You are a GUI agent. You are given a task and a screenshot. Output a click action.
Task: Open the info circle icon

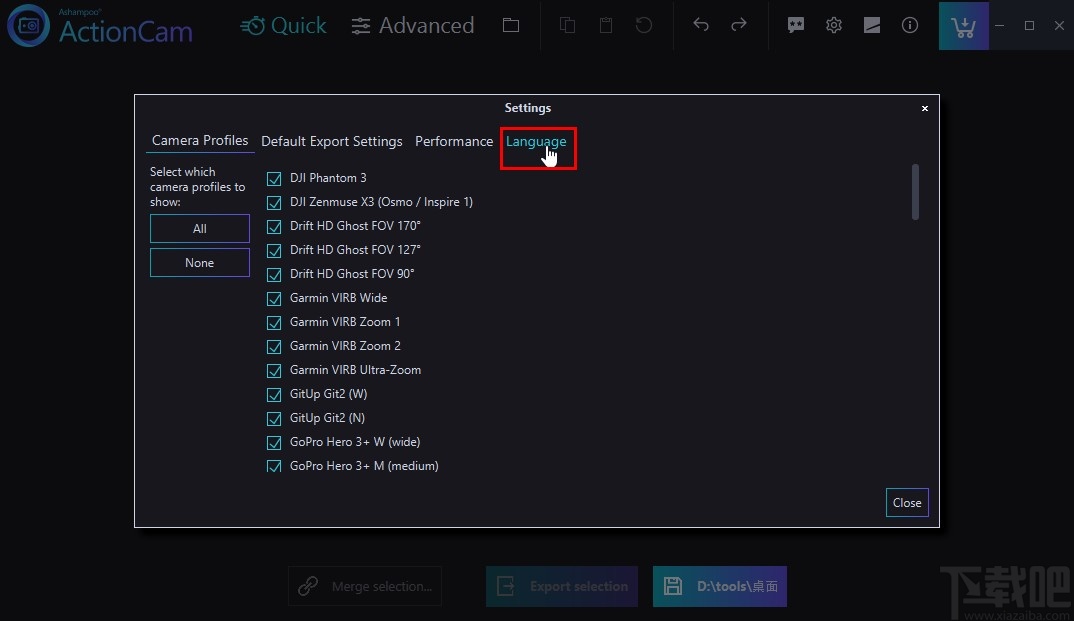pyautogui.click(x=910, y=25)
